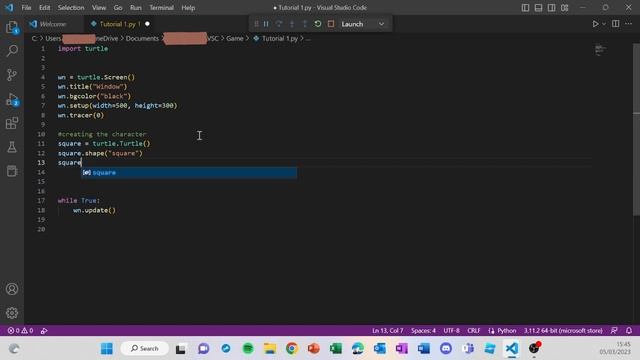
Task: Select Users in the breadcrumb path
Action: pyautogui.click(x=53, y=38)
